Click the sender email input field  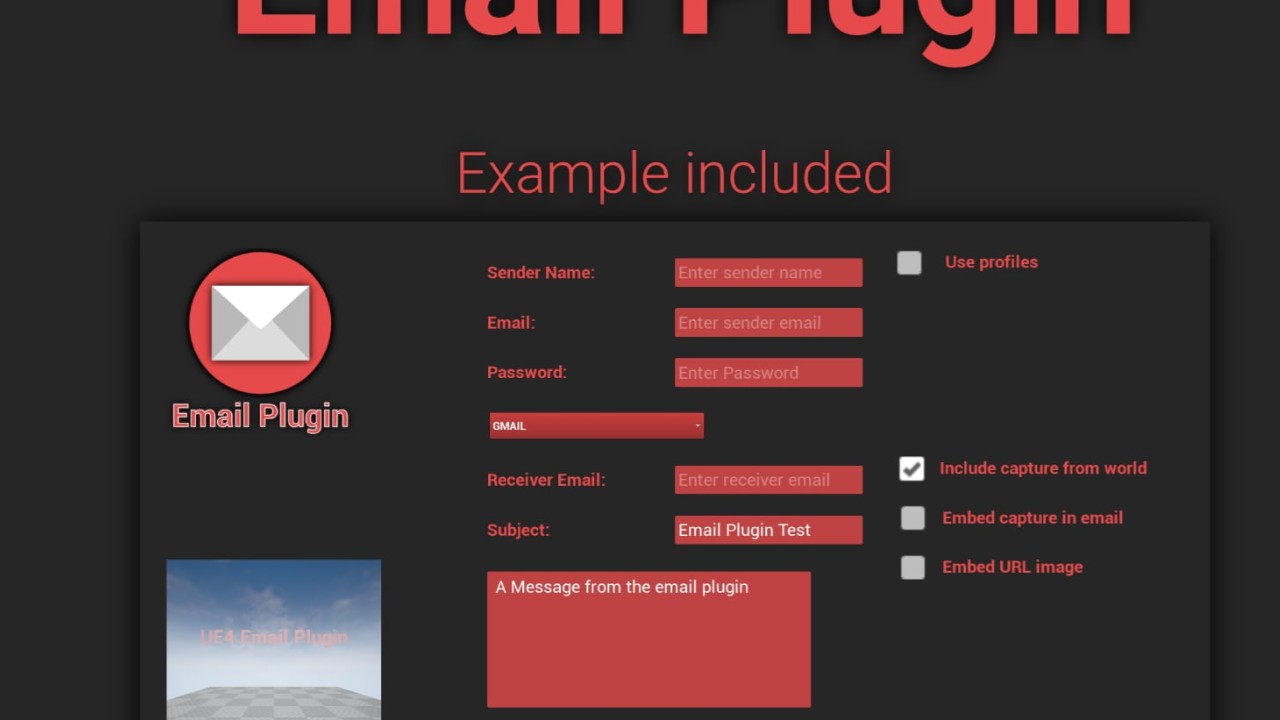pyautogui.click(x=768, y=323)
